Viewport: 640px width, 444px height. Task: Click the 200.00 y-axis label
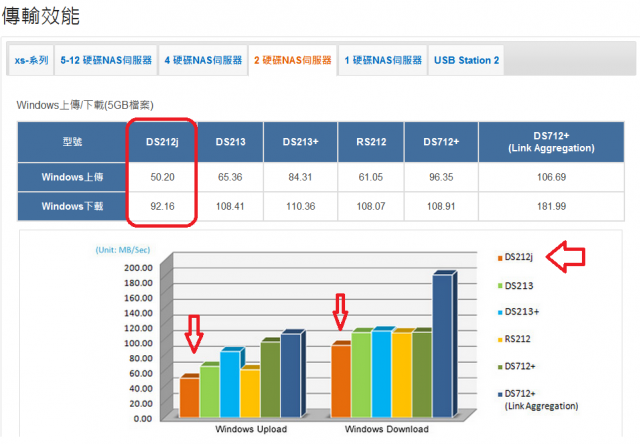(138, 268)
